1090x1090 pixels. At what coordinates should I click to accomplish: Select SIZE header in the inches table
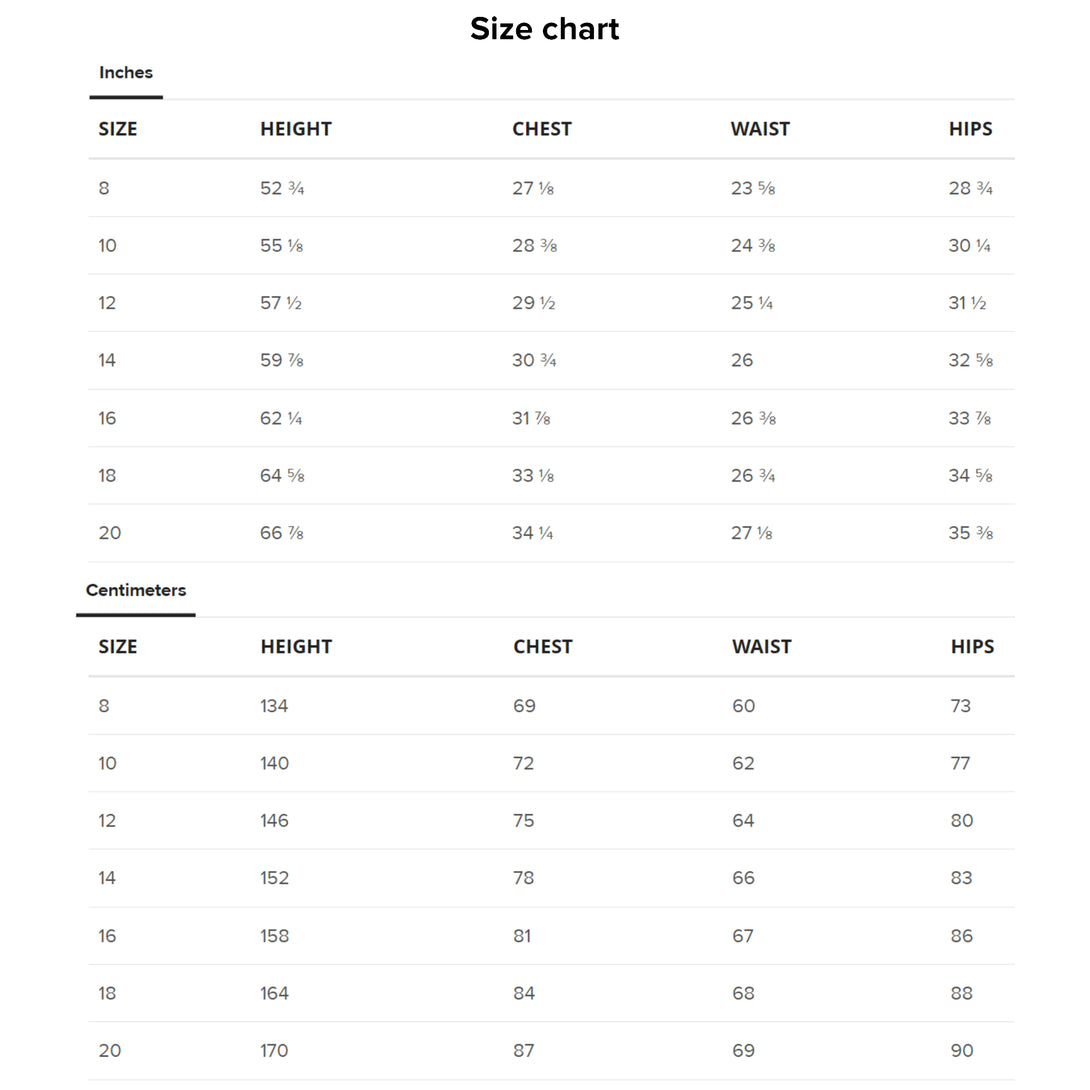pyautogui.click(x=118, y=129)
